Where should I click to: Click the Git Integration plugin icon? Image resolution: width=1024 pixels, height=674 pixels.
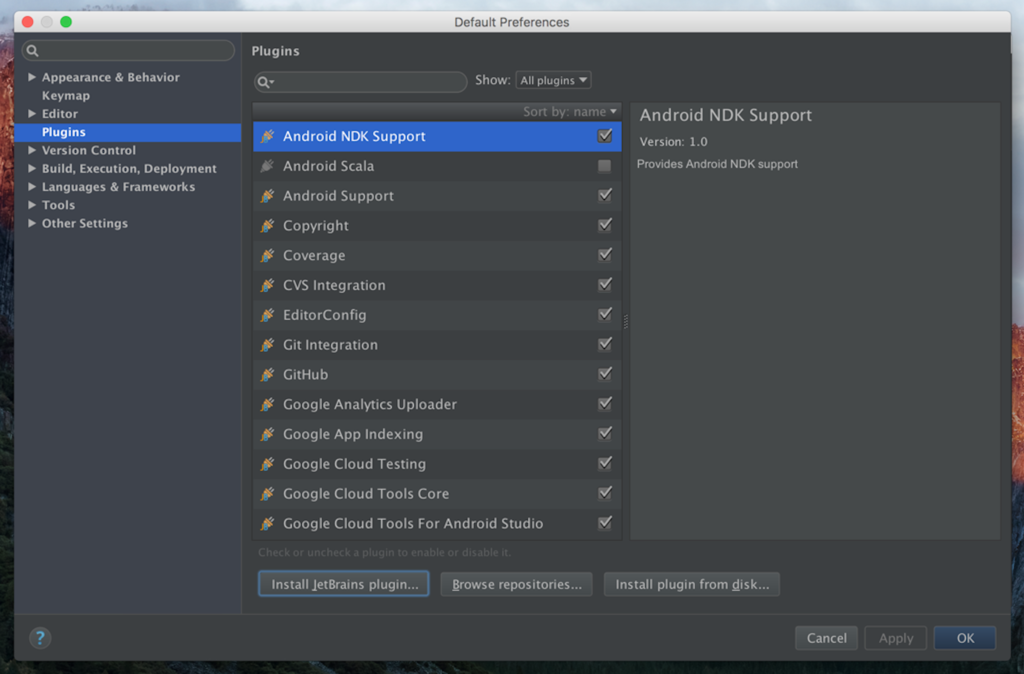[x=267, y=345]
